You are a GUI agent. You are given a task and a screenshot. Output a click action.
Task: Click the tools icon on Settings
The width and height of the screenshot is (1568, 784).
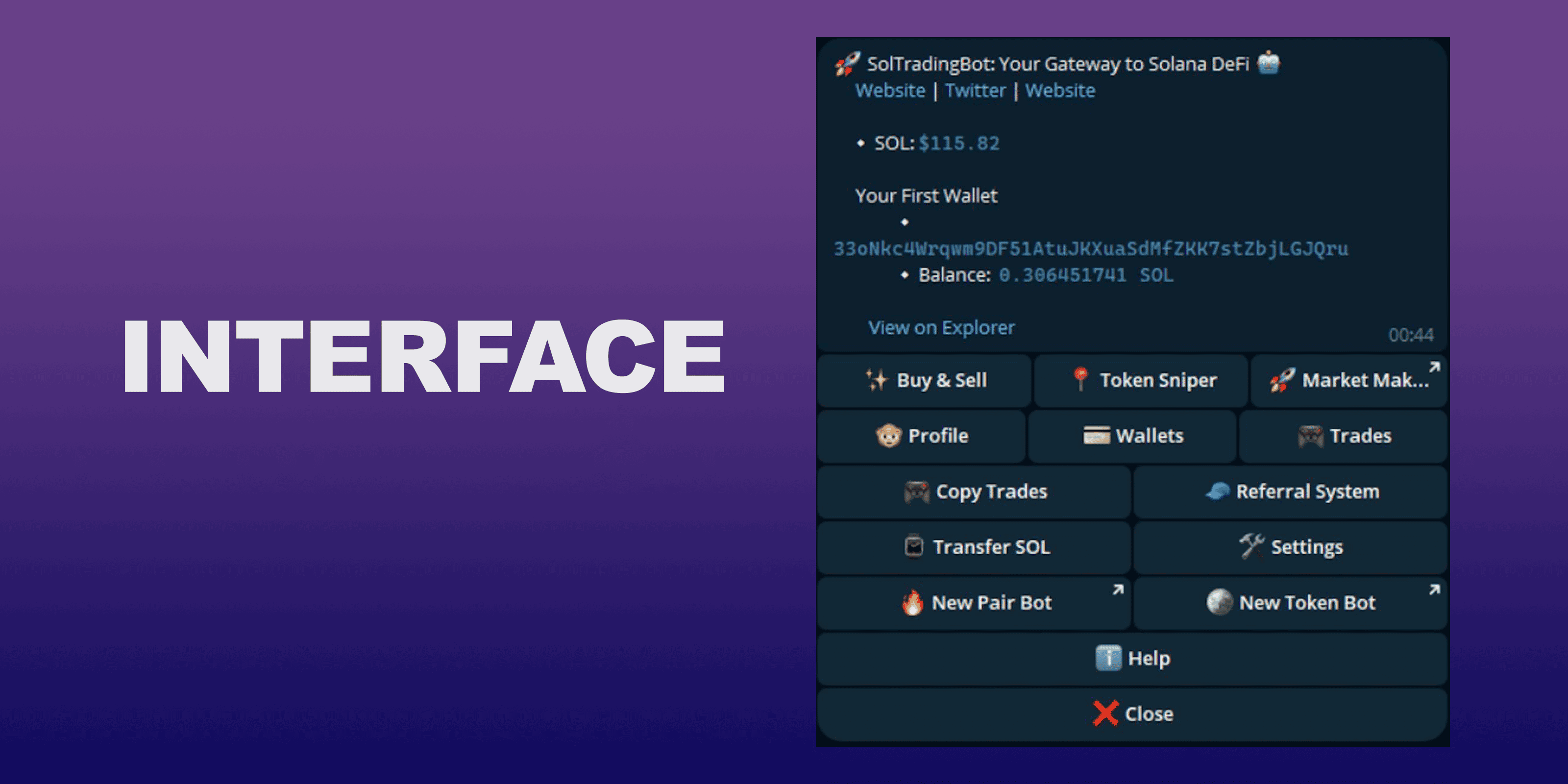(x=1251, y=546)
